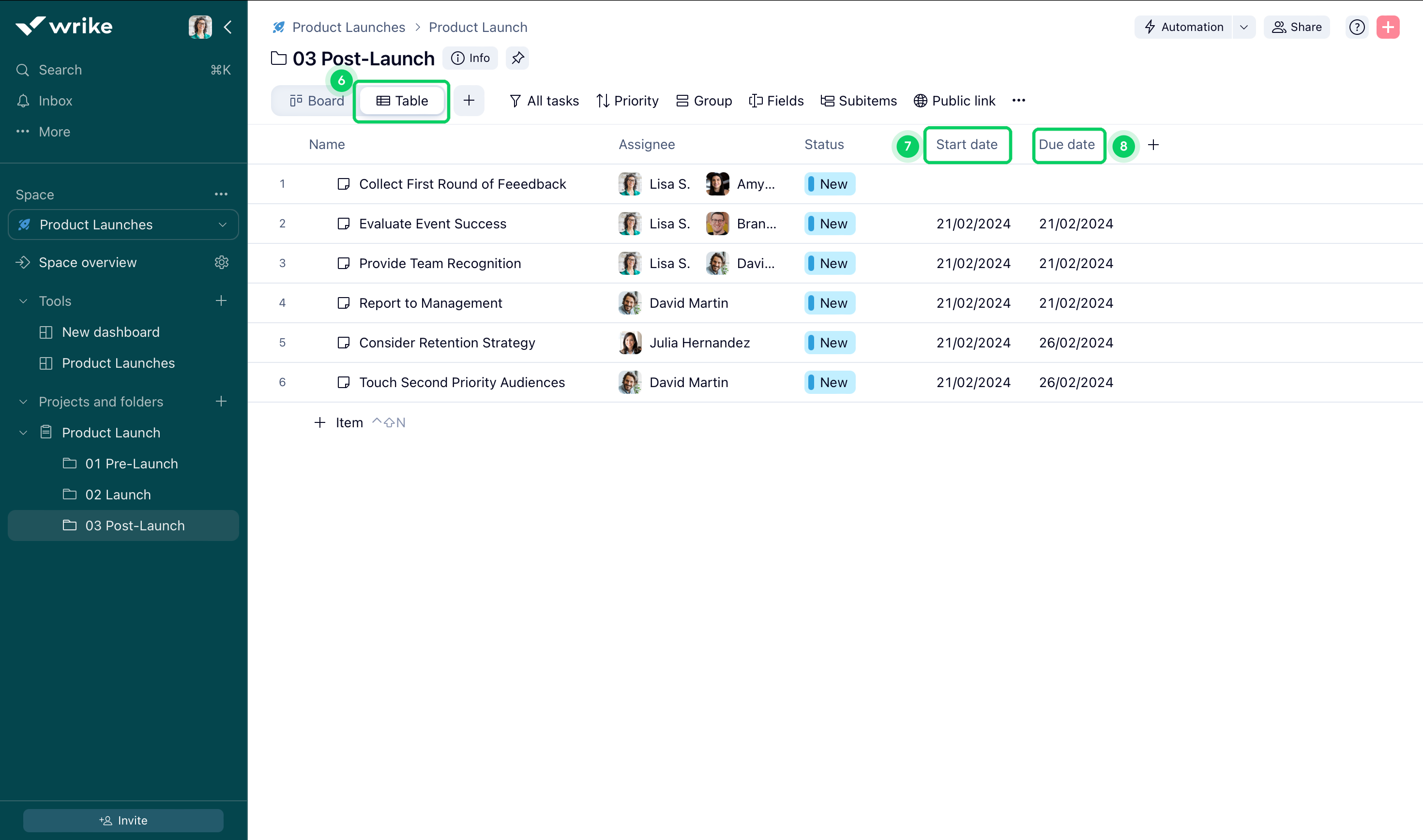Click the Invite button
The width and height of the screenshot is (1423, 840).
(123, 820)
